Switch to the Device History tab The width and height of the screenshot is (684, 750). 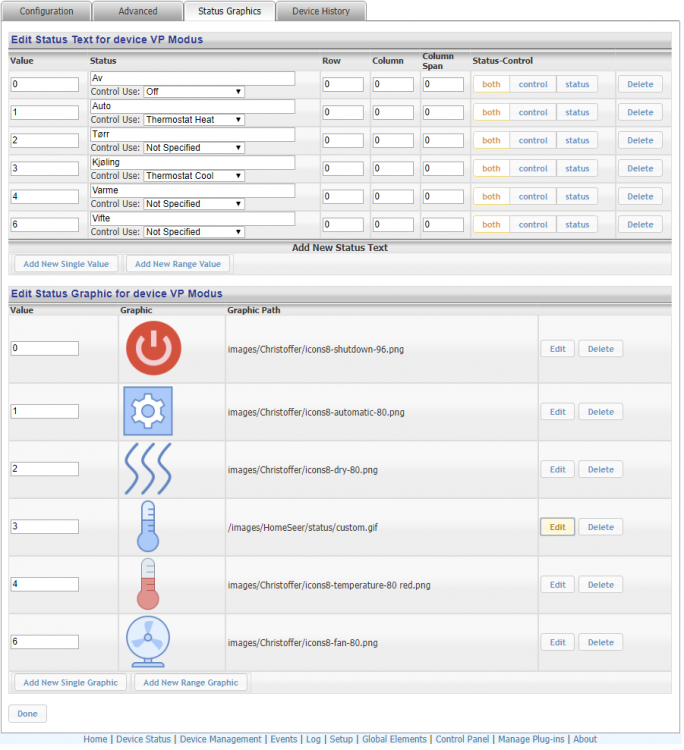pos(321,11)
